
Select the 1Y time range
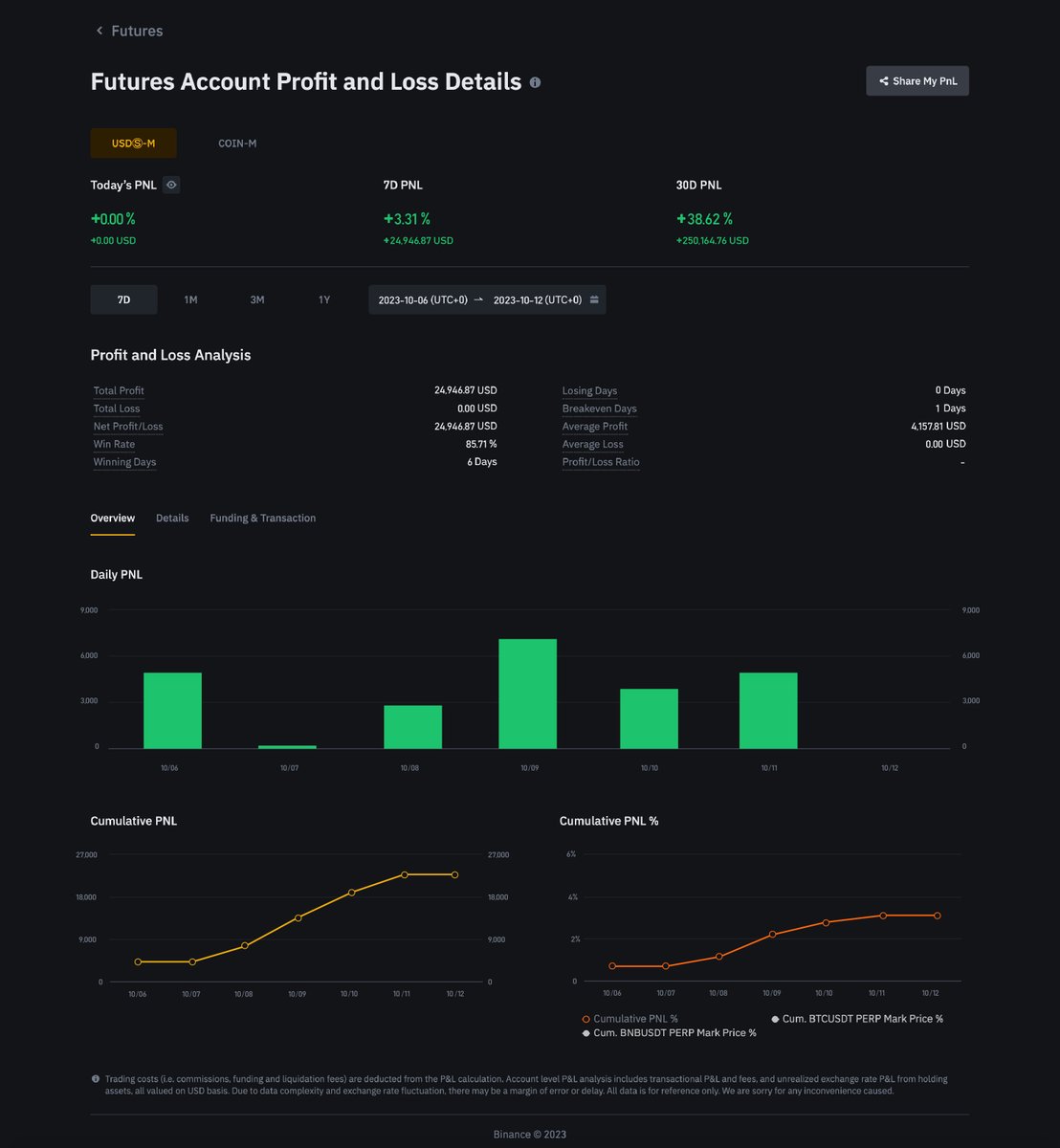(324, 299)
